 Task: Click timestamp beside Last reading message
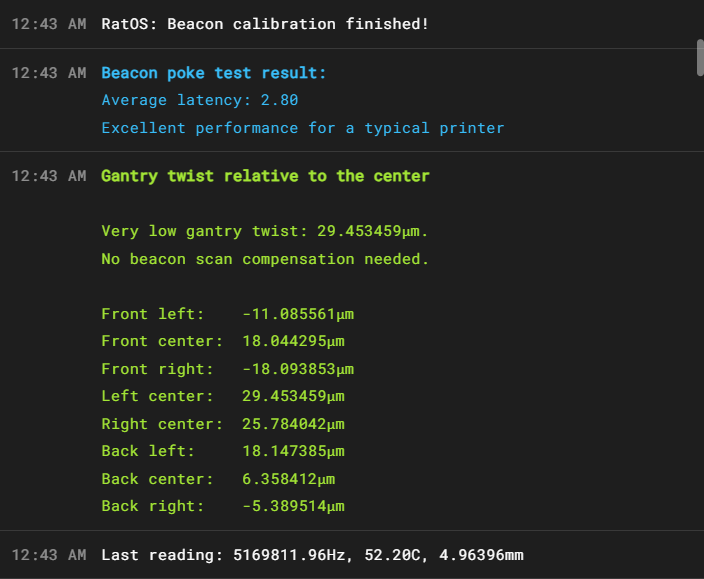coord(49,555)
